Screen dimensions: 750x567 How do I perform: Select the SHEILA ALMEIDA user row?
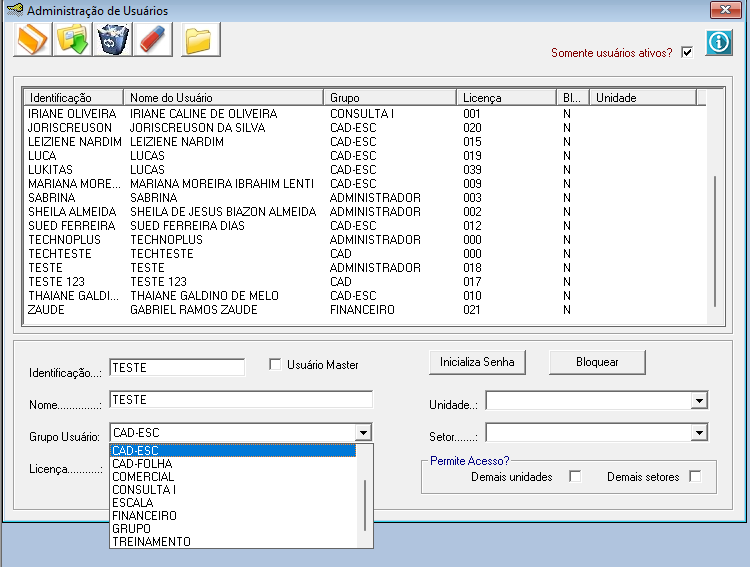tap(365, 211)
